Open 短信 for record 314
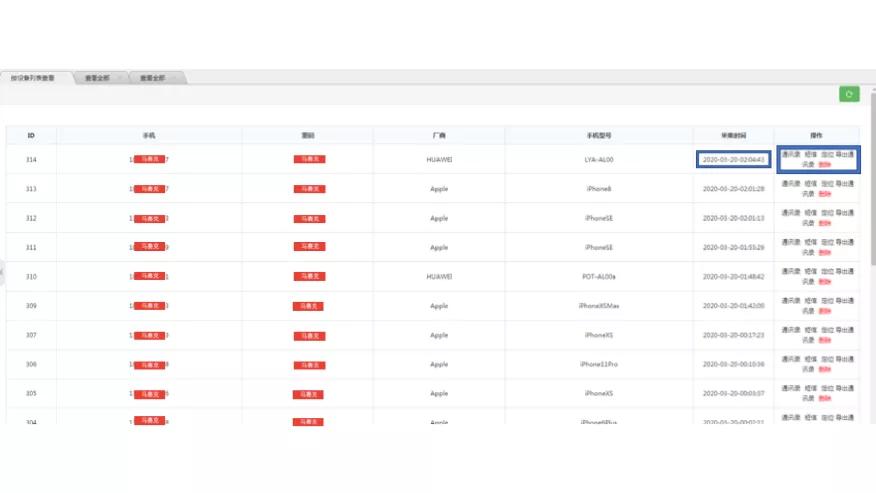 [810, 154]
